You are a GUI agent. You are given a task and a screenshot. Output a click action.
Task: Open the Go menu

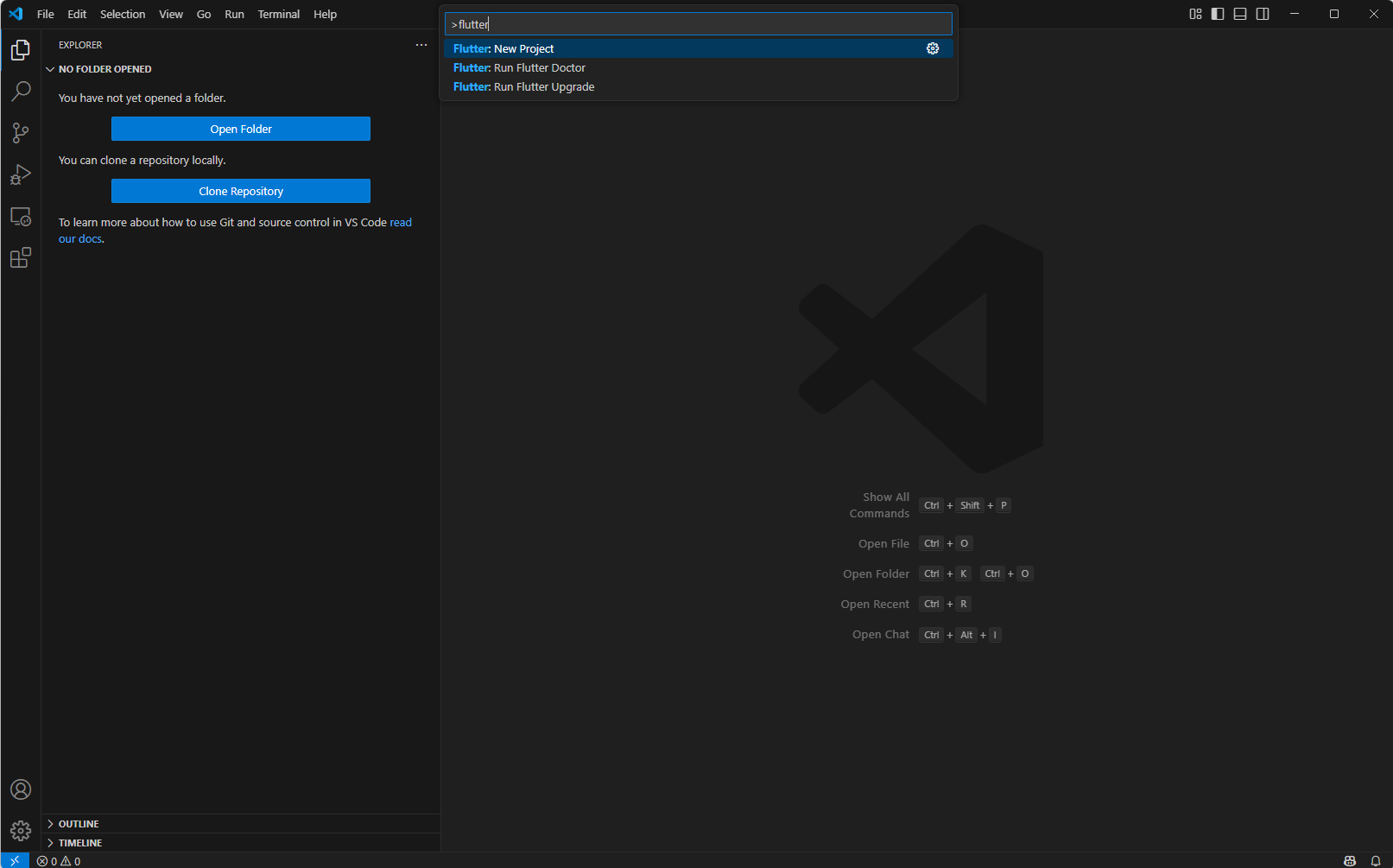204,14
